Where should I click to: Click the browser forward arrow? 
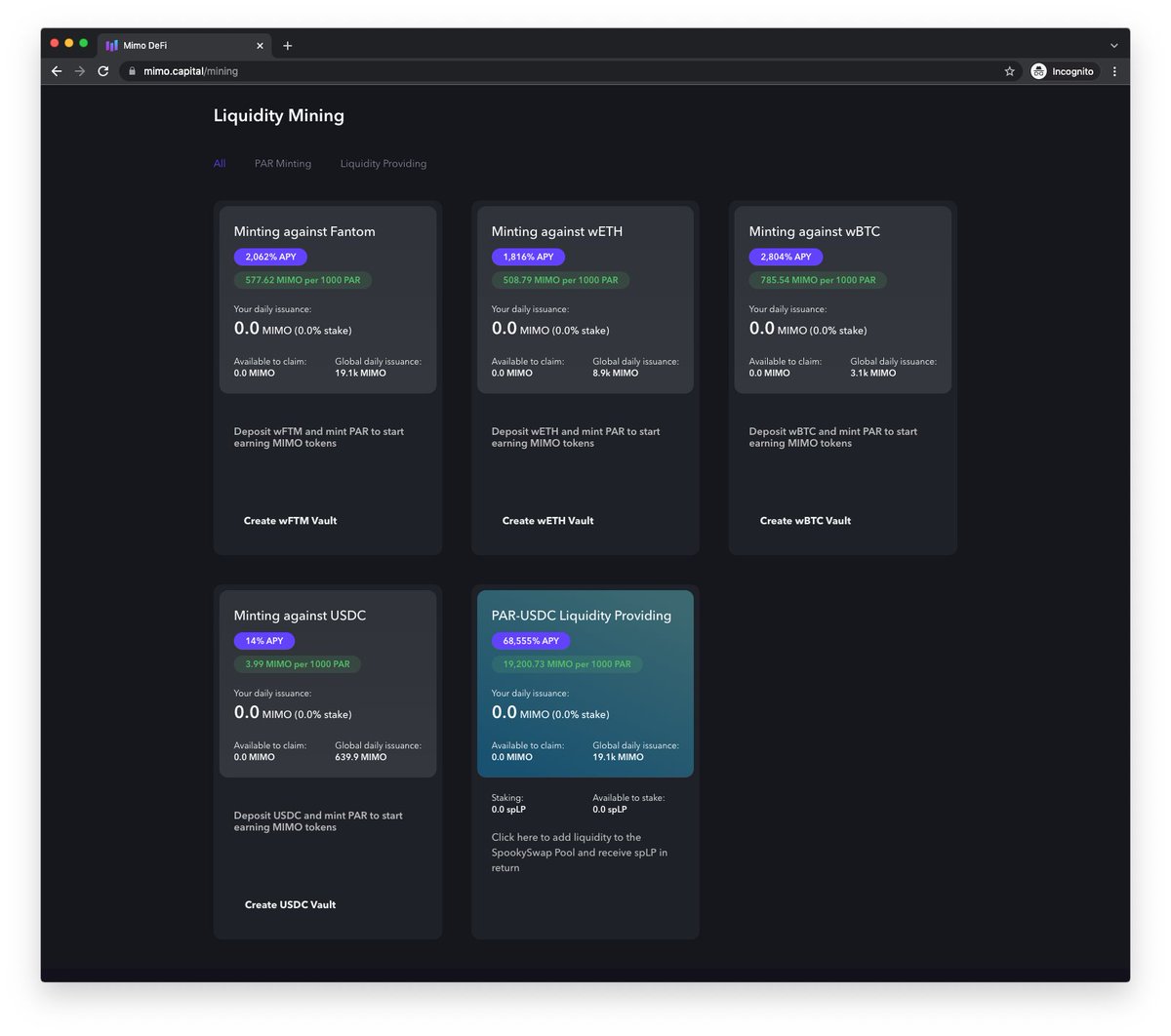pyautogui.click(x=80, y=71)
